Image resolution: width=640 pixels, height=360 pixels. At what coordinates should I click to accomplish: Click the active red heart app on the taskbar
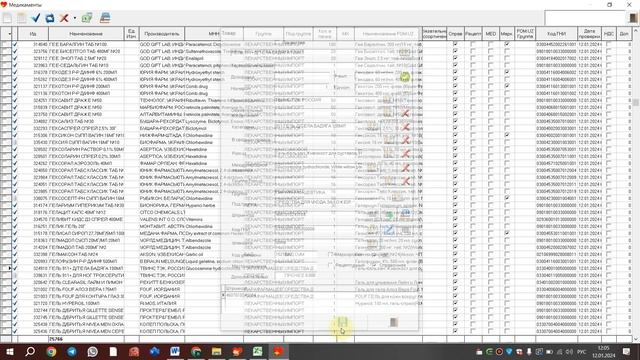(x=278, y=351)
